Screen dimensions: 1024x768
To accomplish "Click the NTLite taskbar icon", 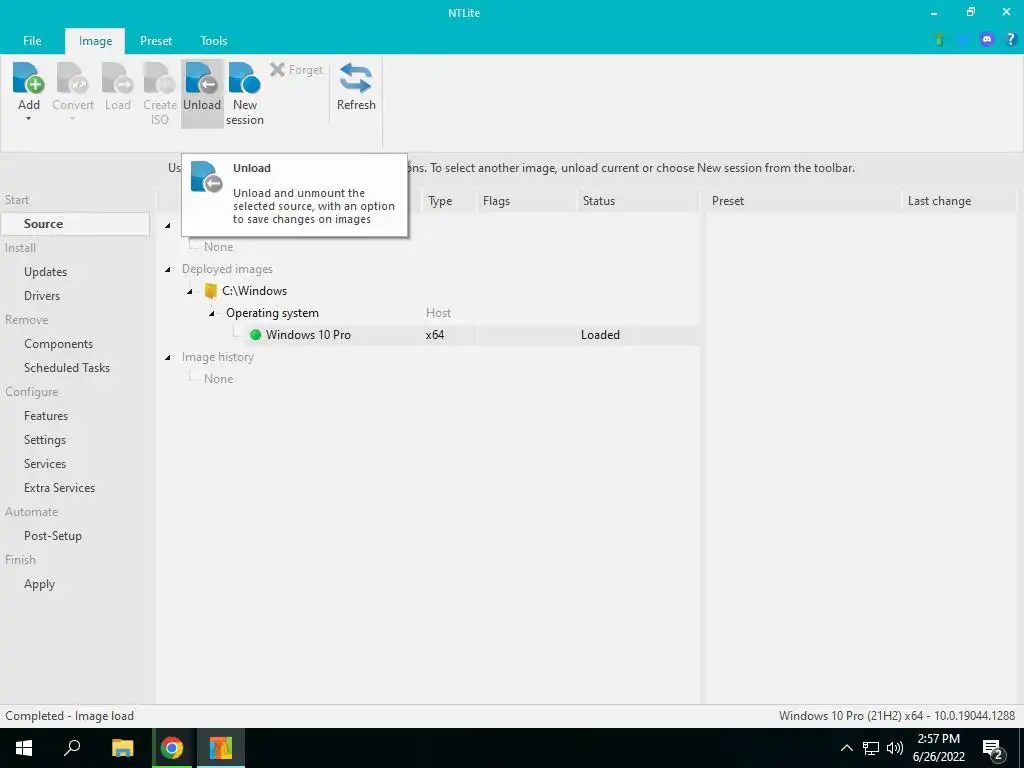I will click(221, 748).
